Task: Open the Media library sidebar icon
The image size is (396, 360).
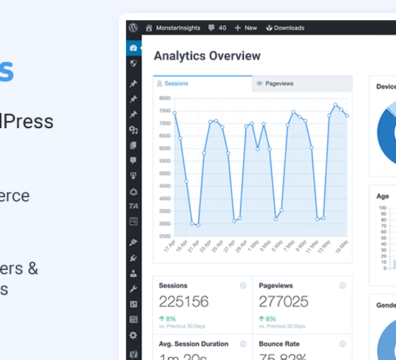Action: 133,130
